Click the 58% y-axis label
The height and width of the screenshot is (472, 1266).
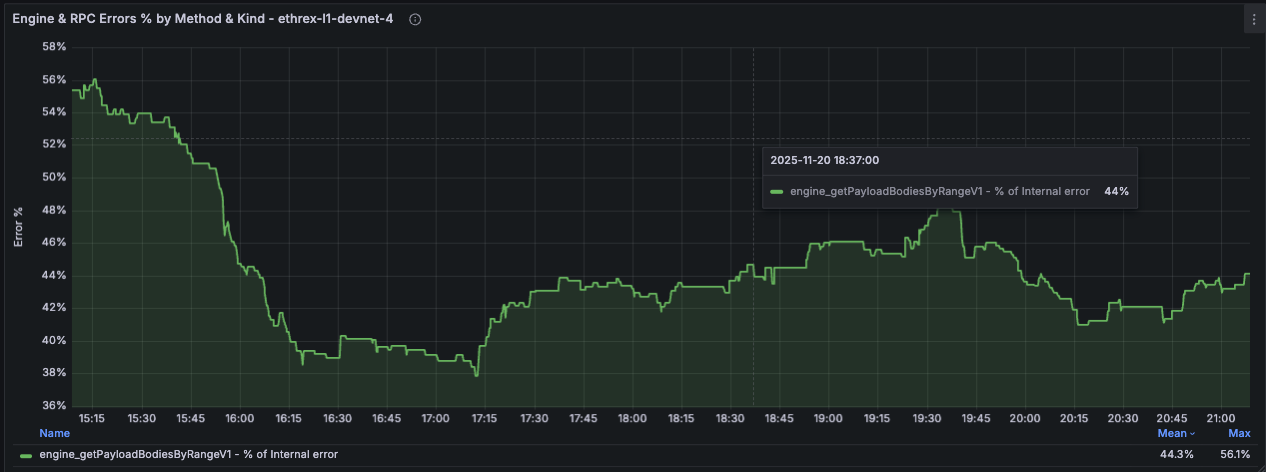pyautogui.click(x=54, y=47)
